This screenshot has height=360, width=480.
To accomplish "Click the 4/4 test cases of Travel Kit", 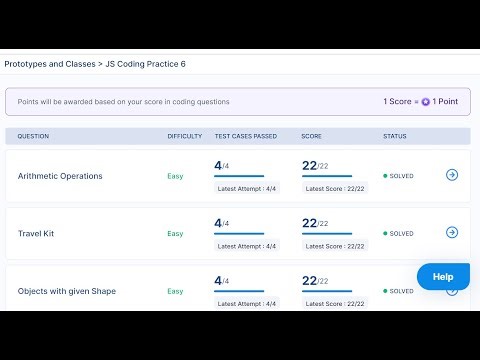I will pos(221,223).
